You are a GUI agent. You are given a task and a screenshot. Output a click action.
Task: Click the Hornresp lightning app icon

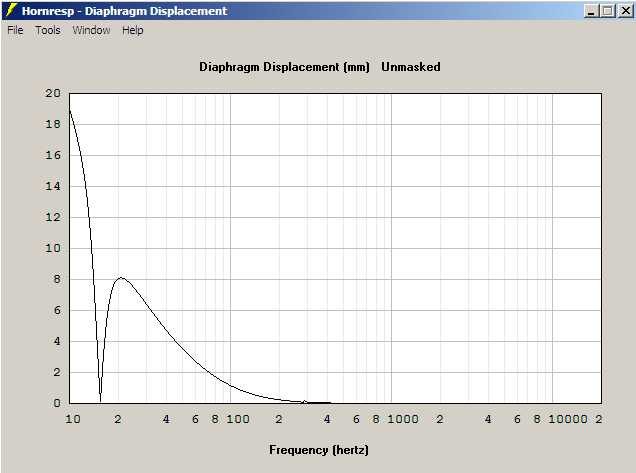point(11,10)
